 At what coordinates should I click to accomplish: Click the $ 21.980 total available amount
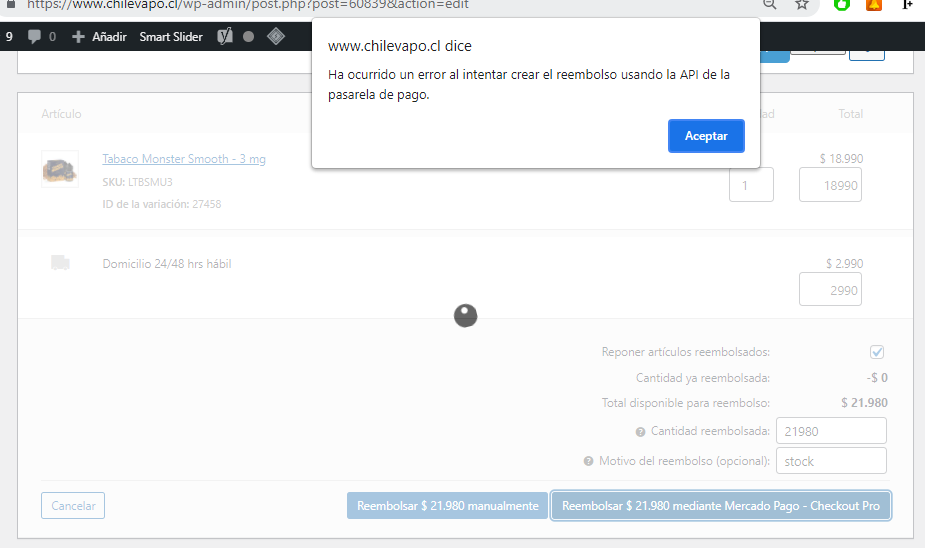[864, 403]
